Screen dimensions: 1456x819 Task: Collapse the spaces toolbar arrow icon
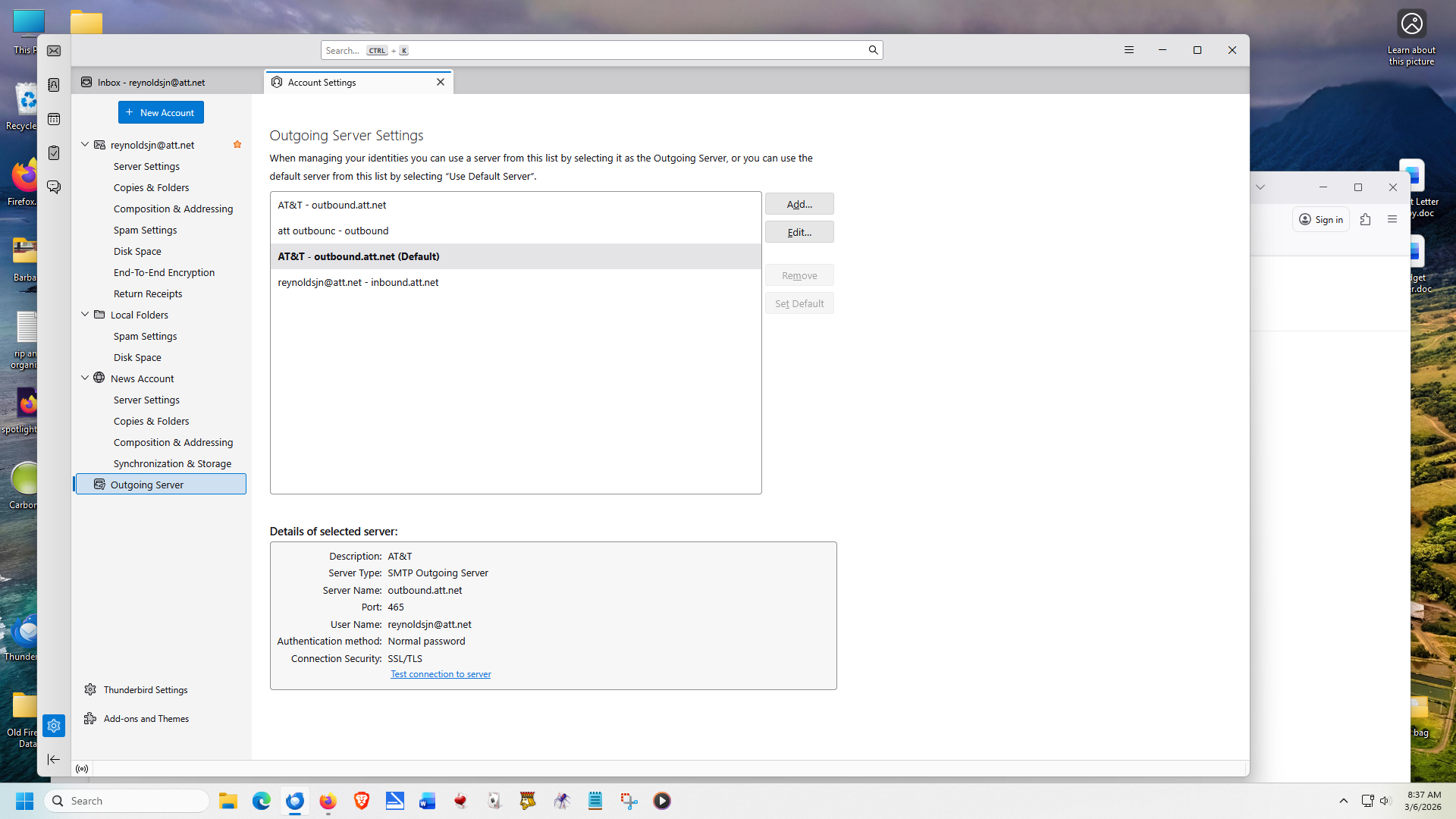(x=54, y=759)
